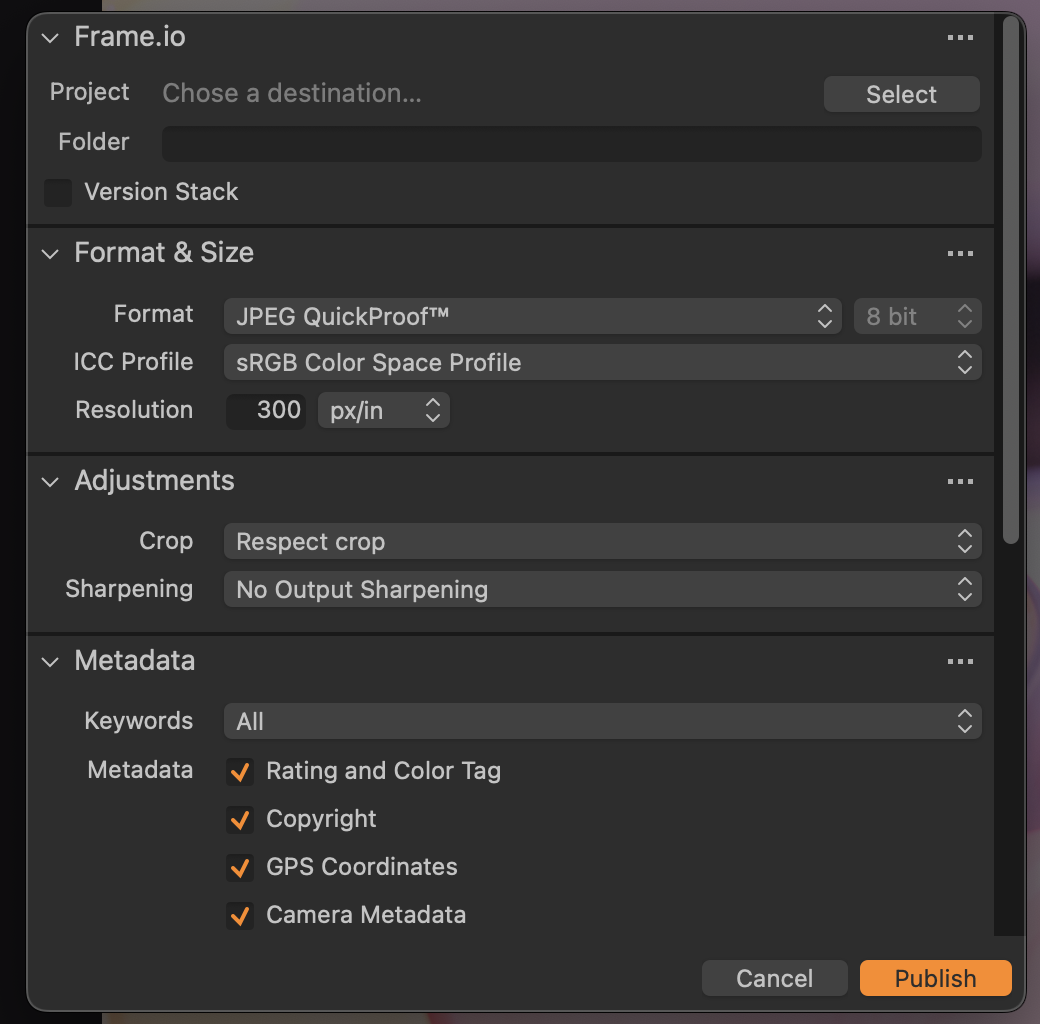Click the Copyright label text
The height and width of the screenshot is (1024, 1040).
click(x=321, y=820)
